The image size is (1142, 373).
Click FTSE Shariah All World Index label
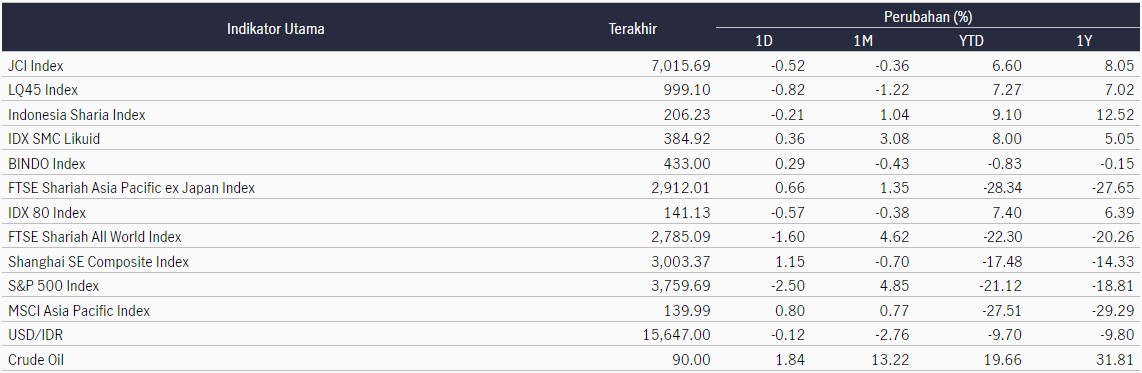tap(95, 237)
